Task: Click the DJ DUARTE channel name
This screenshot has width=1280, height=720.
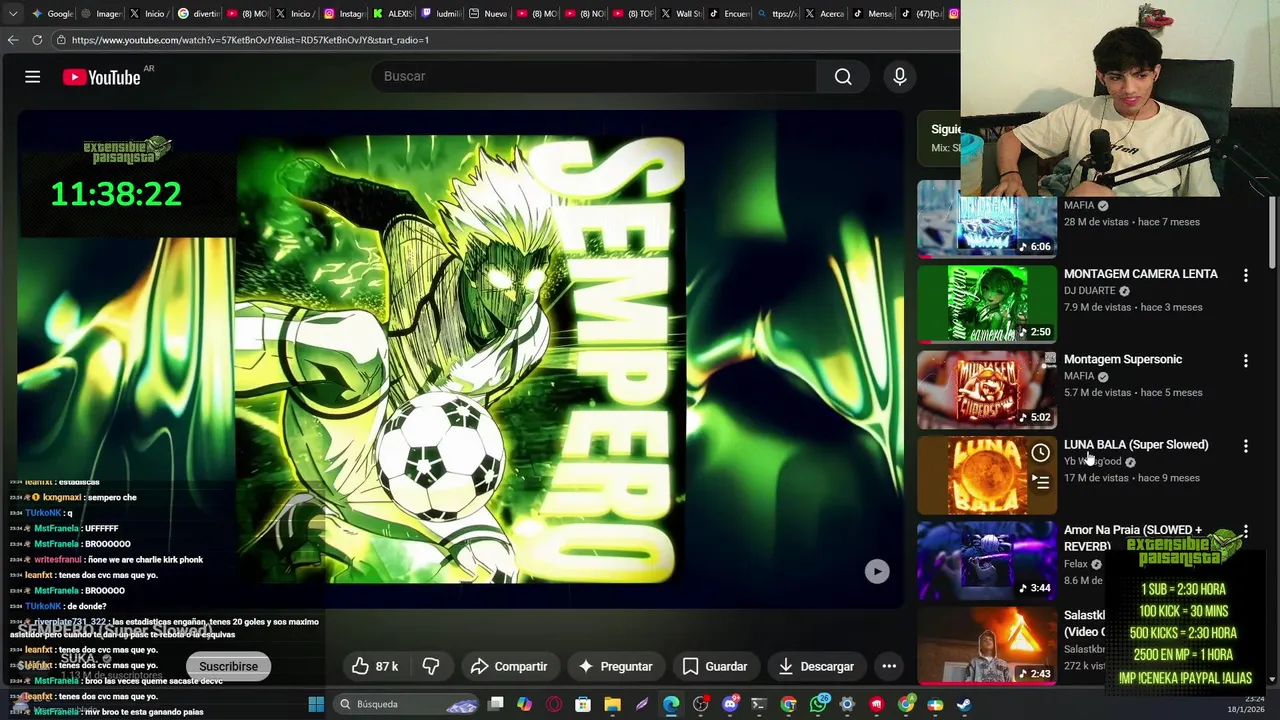Action: (1089, 291)
